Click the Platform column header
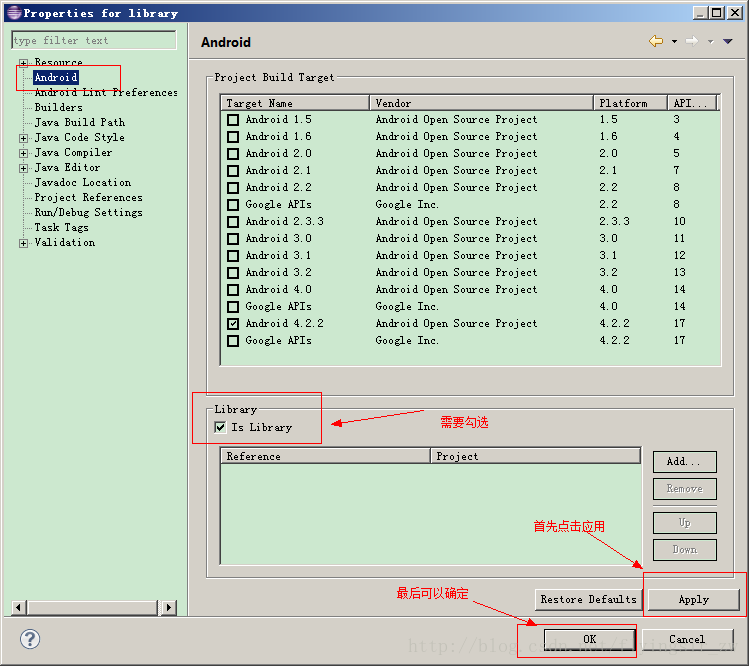The width and height of the screenshot is (749, 666). pos(631,103)
